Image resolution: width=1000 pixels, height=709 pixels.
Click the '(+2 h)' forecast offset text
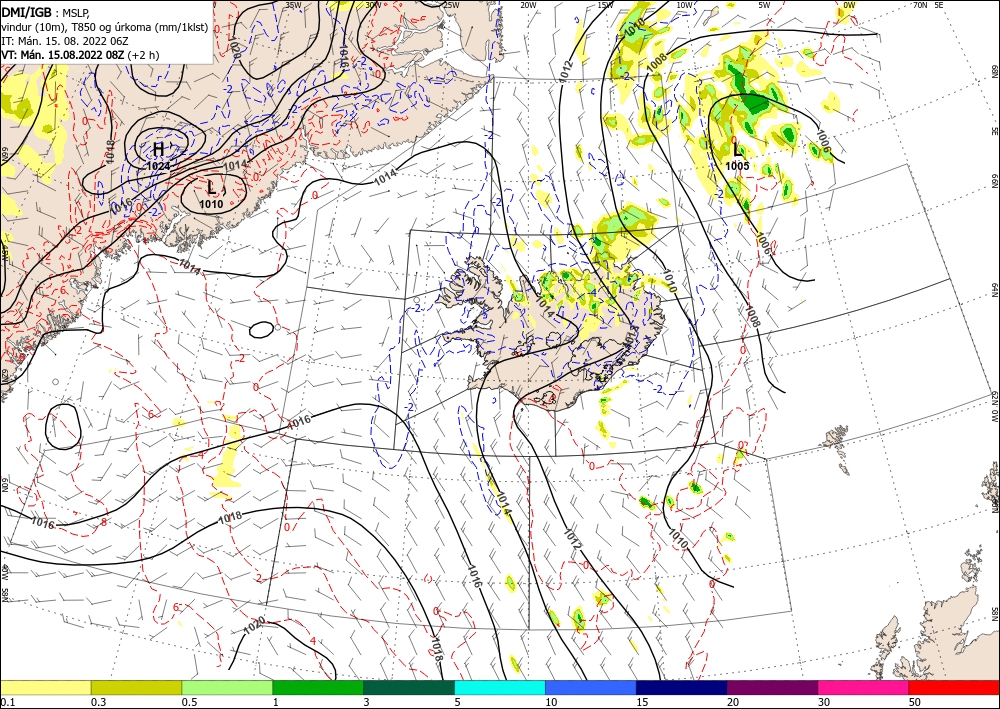pyautogui.click(x=143, y=55)
